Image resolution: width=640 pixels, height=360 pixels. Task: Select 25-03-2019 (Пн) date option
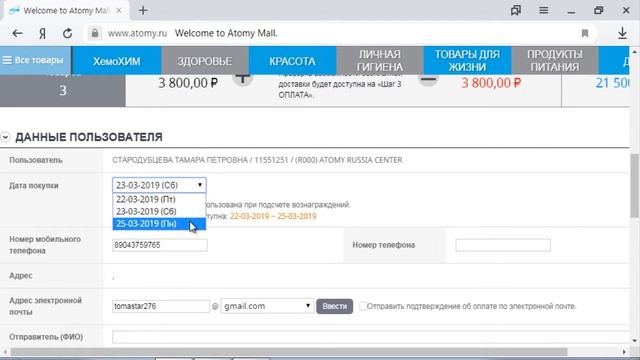(x=159, y=224)
